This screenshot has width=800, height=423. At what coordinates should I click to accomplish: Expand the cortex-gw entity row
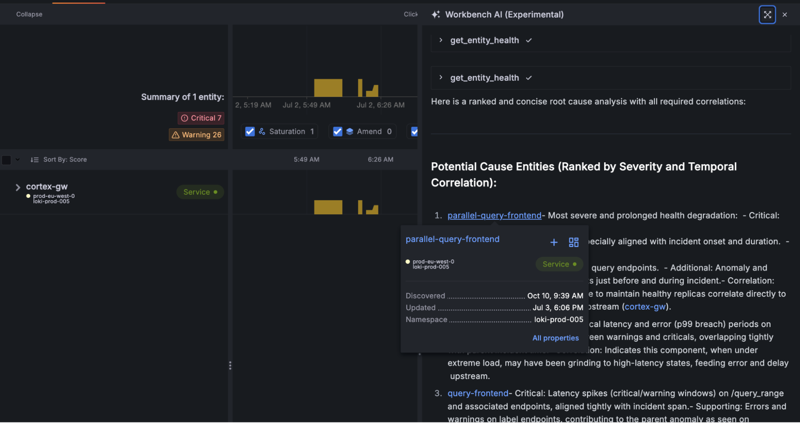point(18,187)
